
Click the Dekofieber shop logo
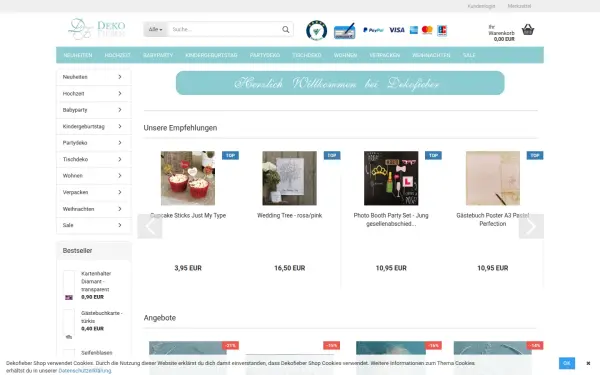96,29
